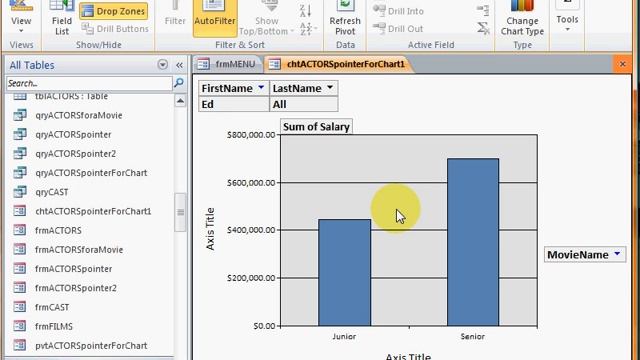Toggle Drill Buttons visibility
The height and width of the screenshot is (360, 640).
coord(115,29)
